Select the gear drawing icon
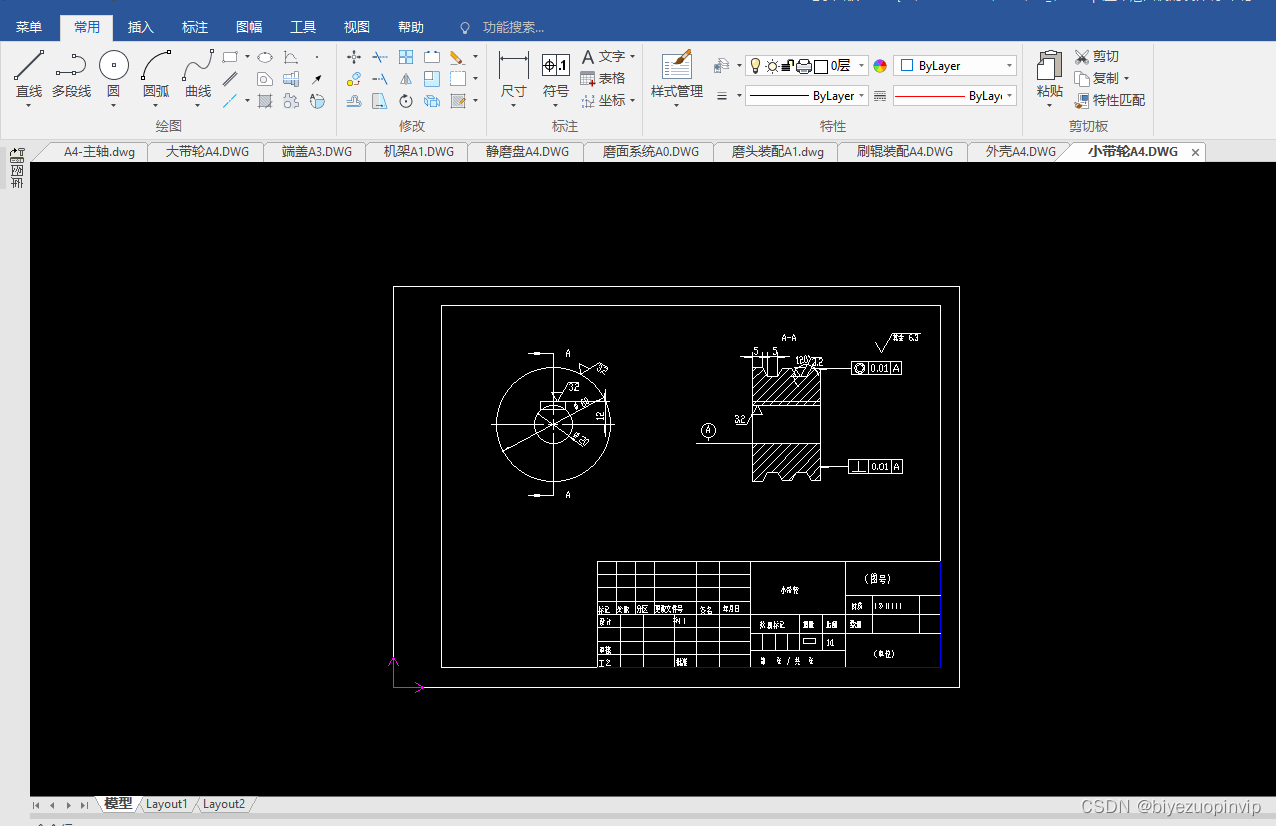The height and width of the screenshot is (826, 1276). click(x=291, y=101)
